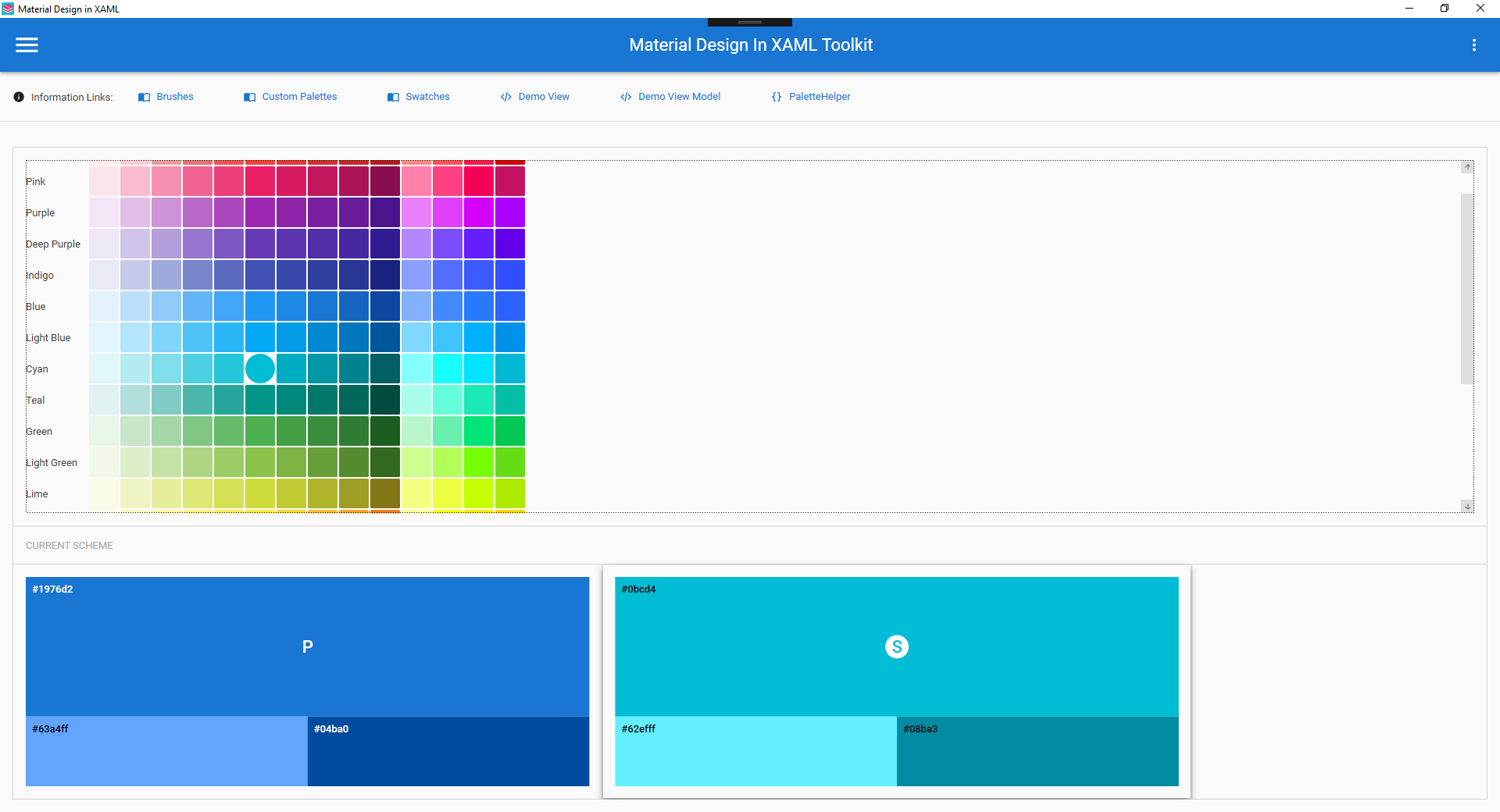
Task: Open the Swatches page
Action: click(x=428, y=97)
